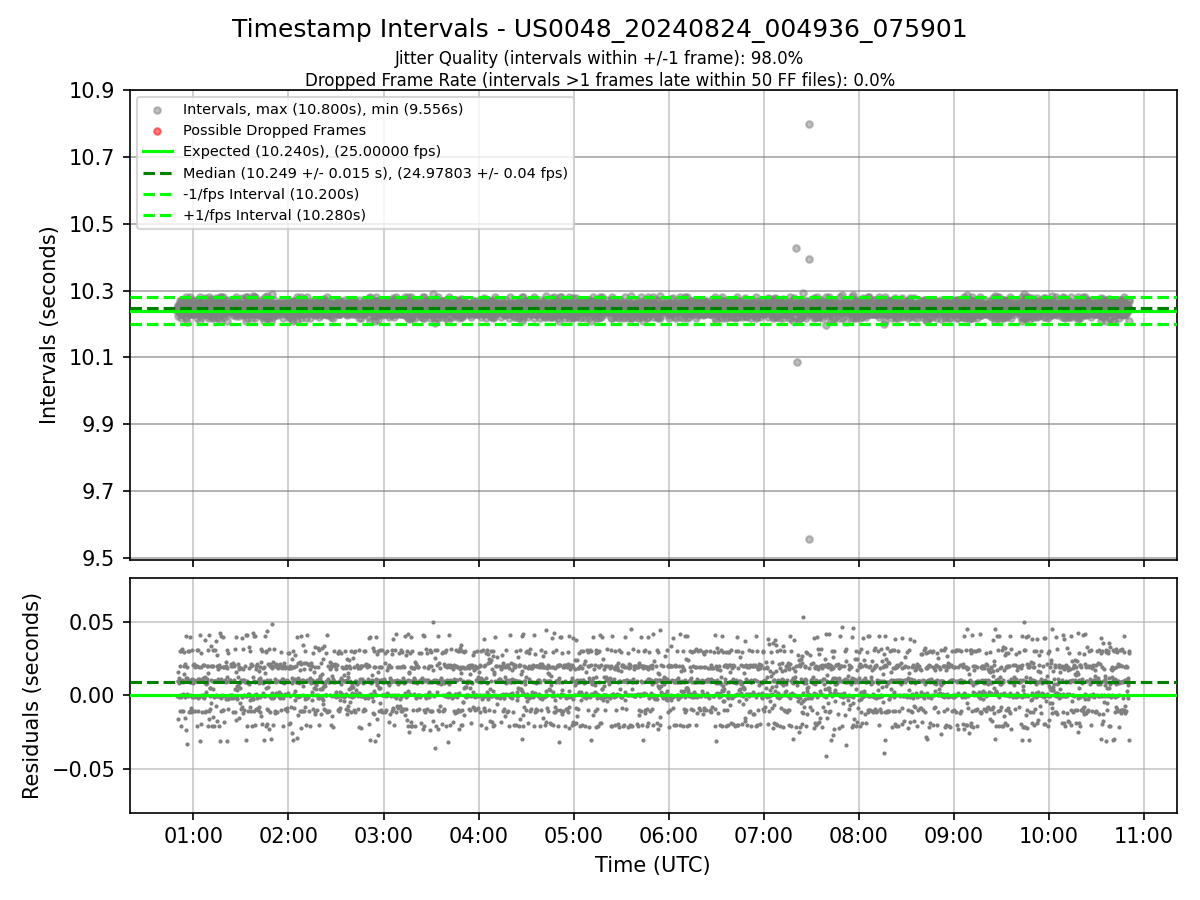Click the dark green dashed legend line for Median
This screenshot has height=900, width=1200.
tap(157, 173)
